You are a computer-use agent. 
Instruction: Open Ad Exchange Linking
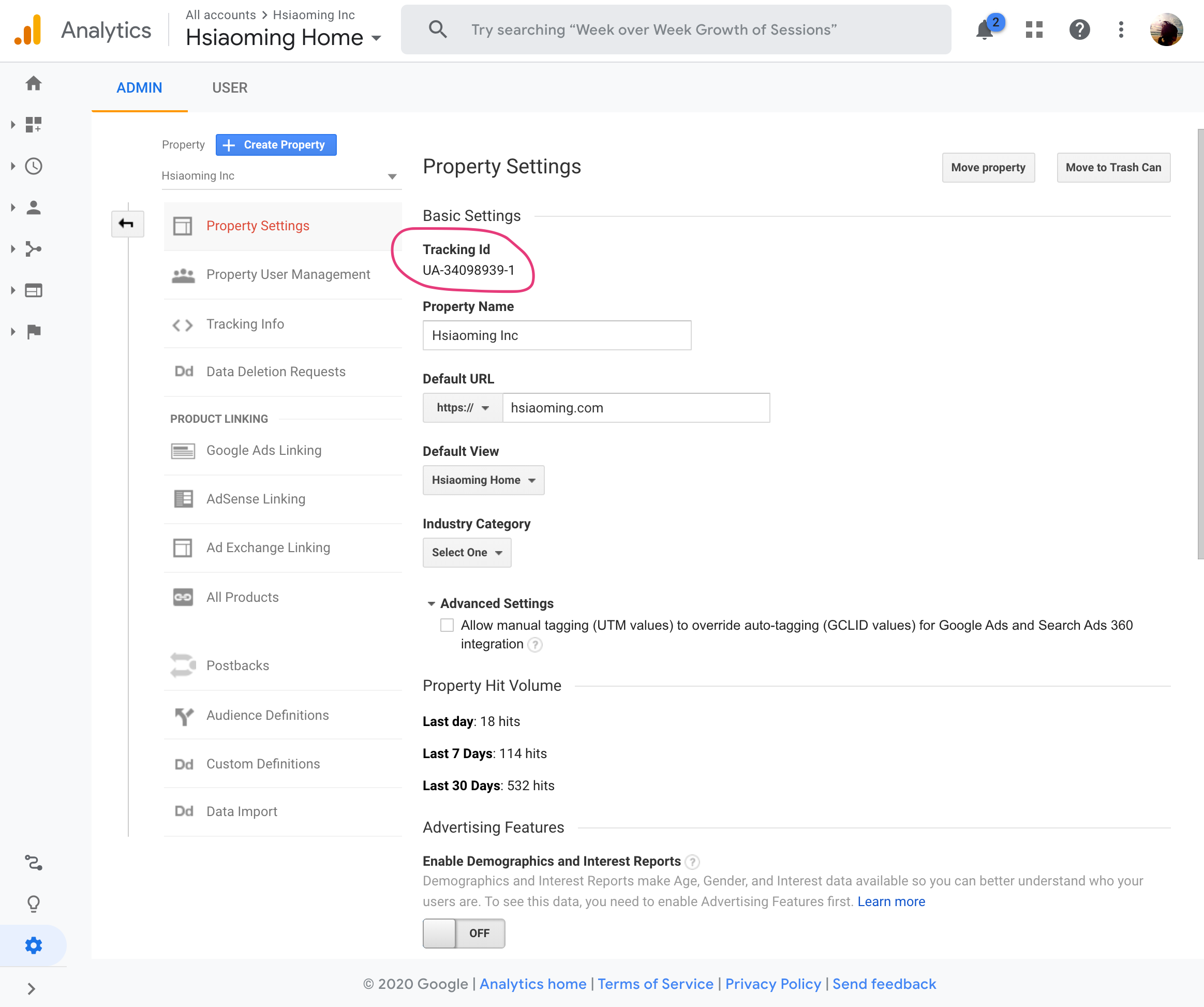tap(283, 547)
